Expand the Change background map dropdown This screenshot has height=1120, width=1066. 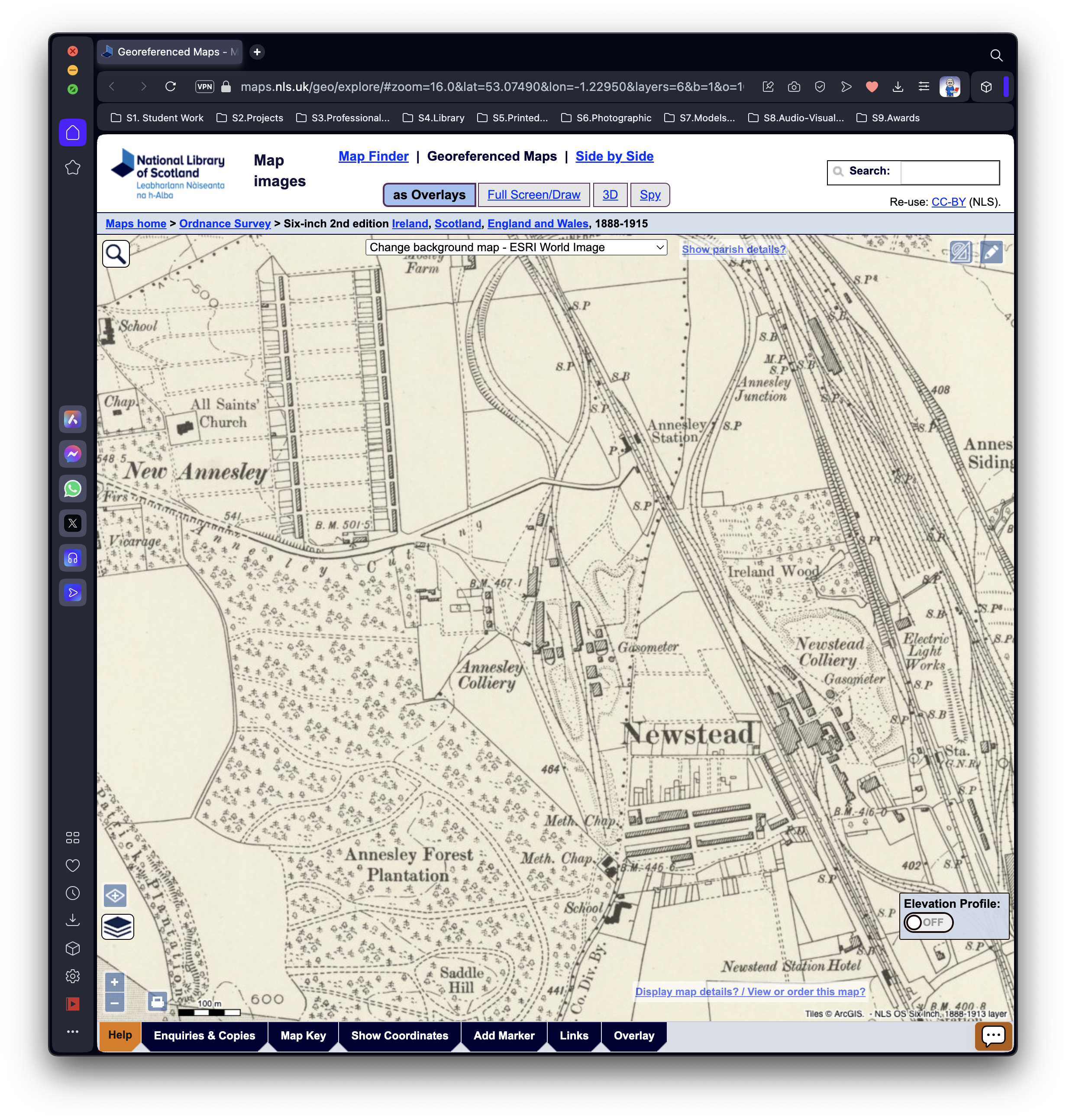pos(516,247)
